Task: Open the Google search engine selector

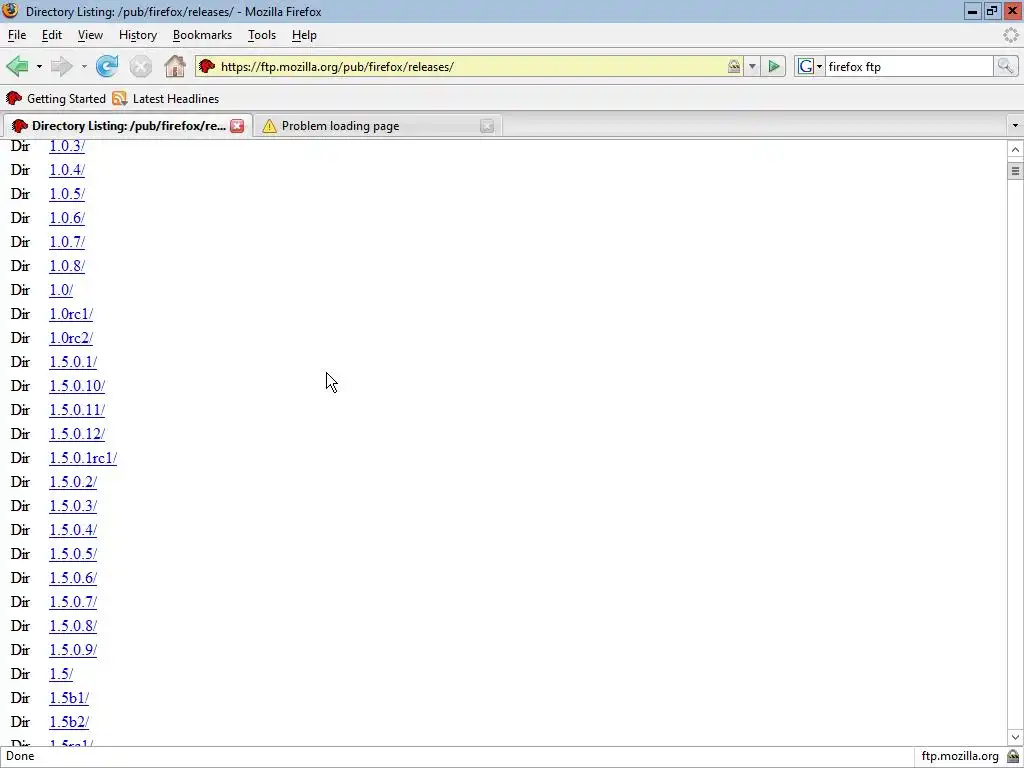Action: click(x=810, y=66)
